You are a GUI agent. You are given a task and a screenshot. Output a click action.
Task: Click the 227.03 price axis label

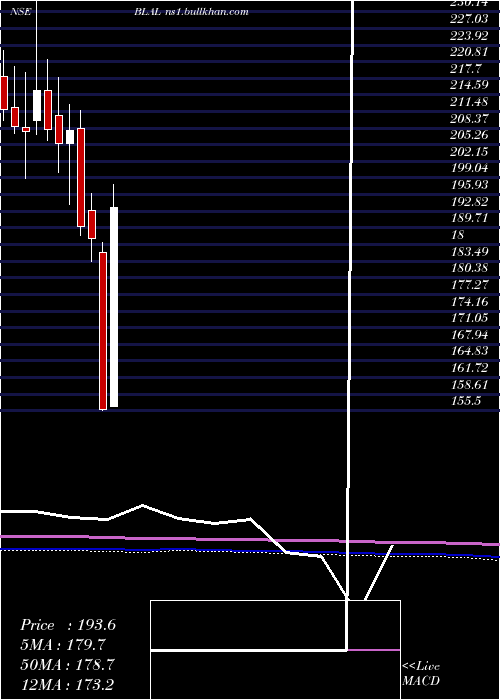pos(469,19)
